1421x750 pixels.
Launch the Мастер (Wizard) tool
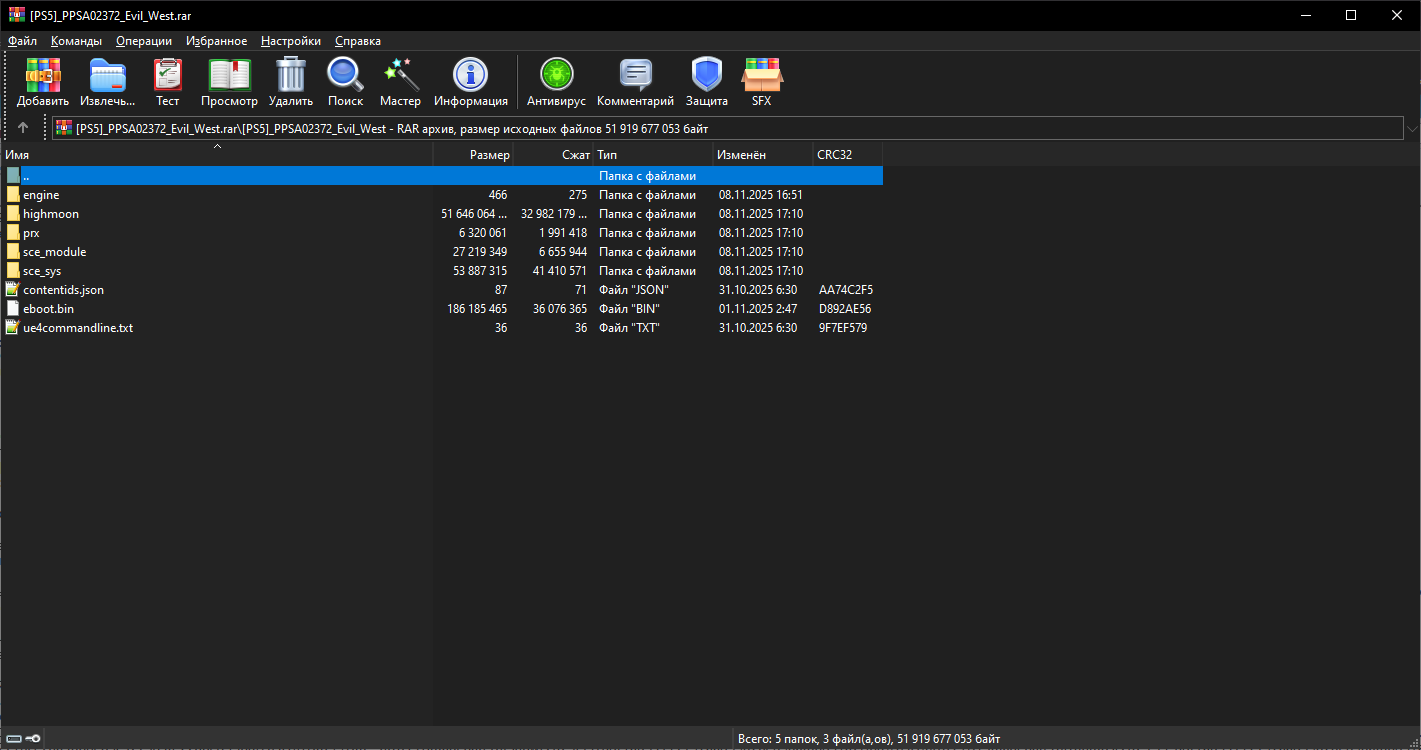400,82
